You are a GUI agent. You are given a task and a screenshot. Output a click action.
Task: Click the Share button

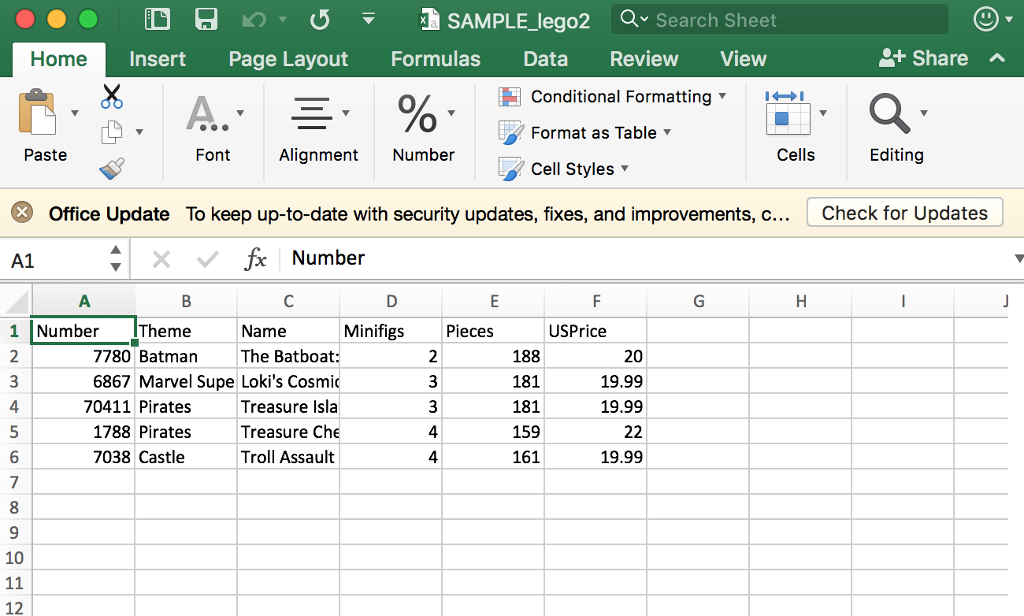[923, 58]
